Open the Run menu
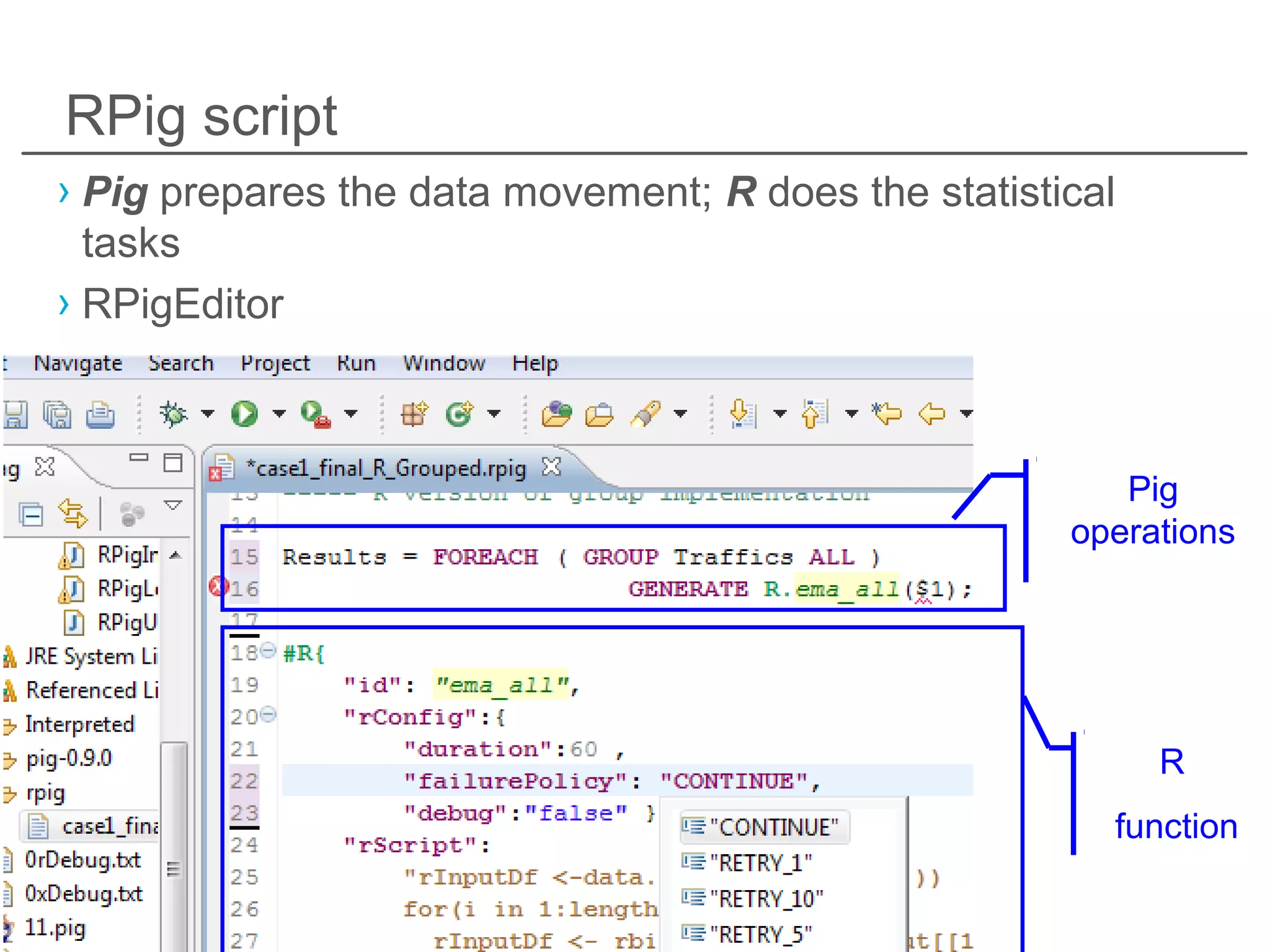1270x952 pixels. tap(356, 363)
